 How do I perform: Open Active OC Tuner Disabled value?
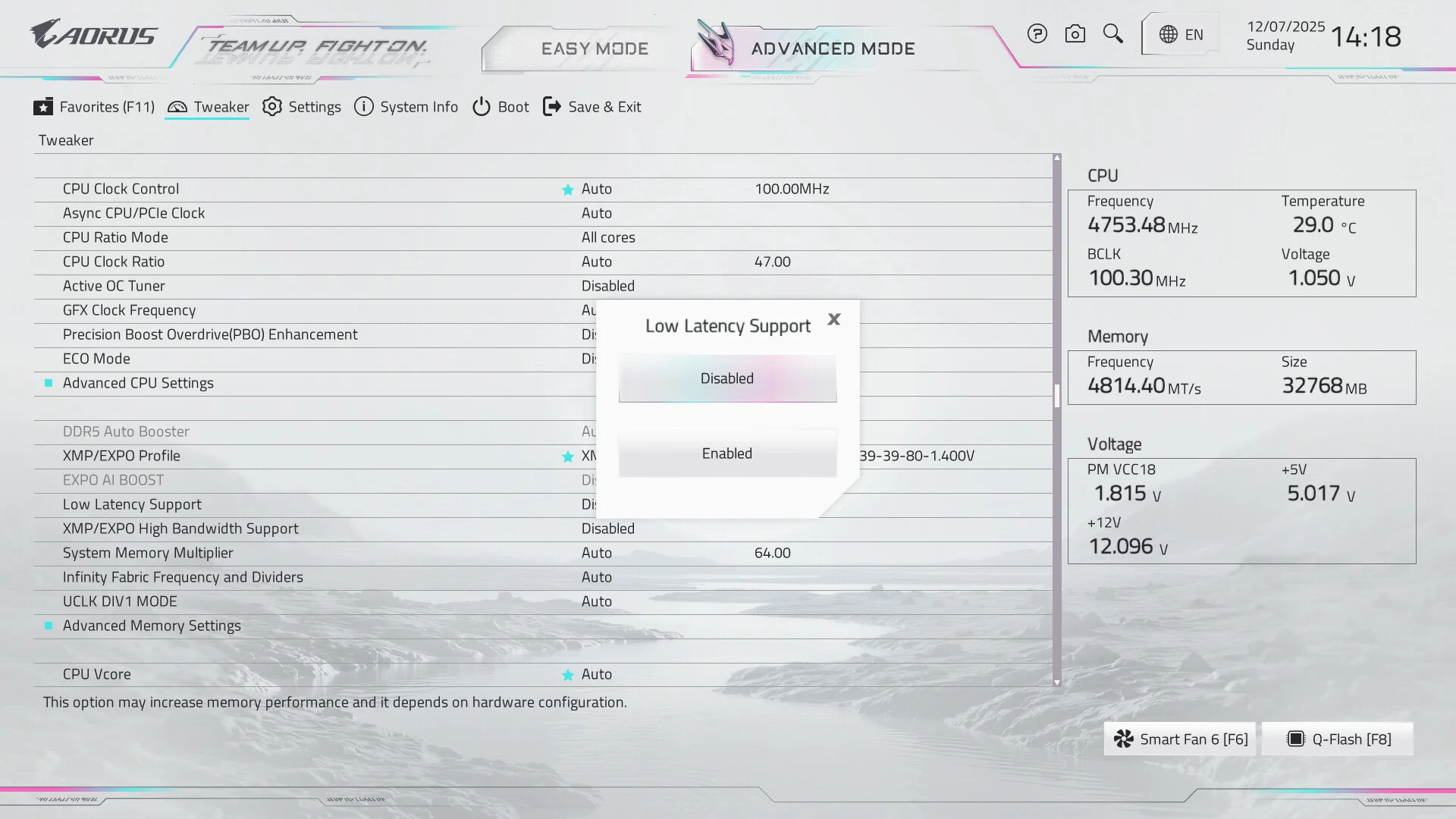click(x=608, y=286)
